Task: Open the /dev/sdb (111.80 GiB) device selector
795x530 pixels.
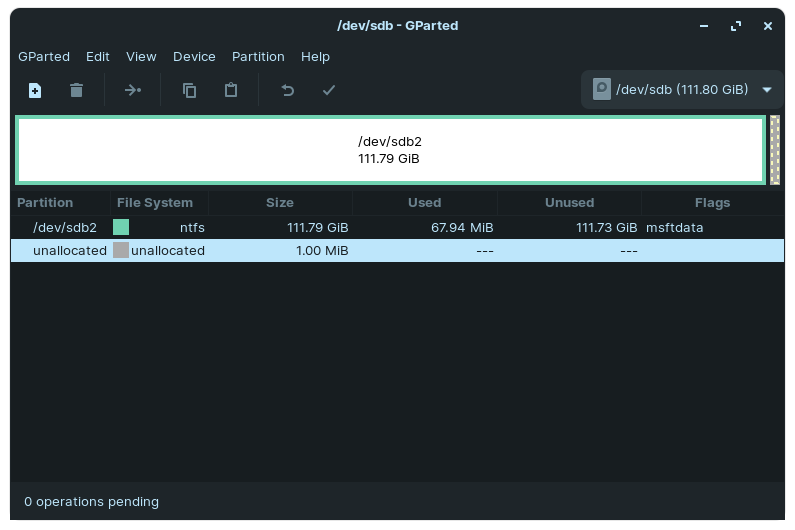Action: (x=682, y=90)
